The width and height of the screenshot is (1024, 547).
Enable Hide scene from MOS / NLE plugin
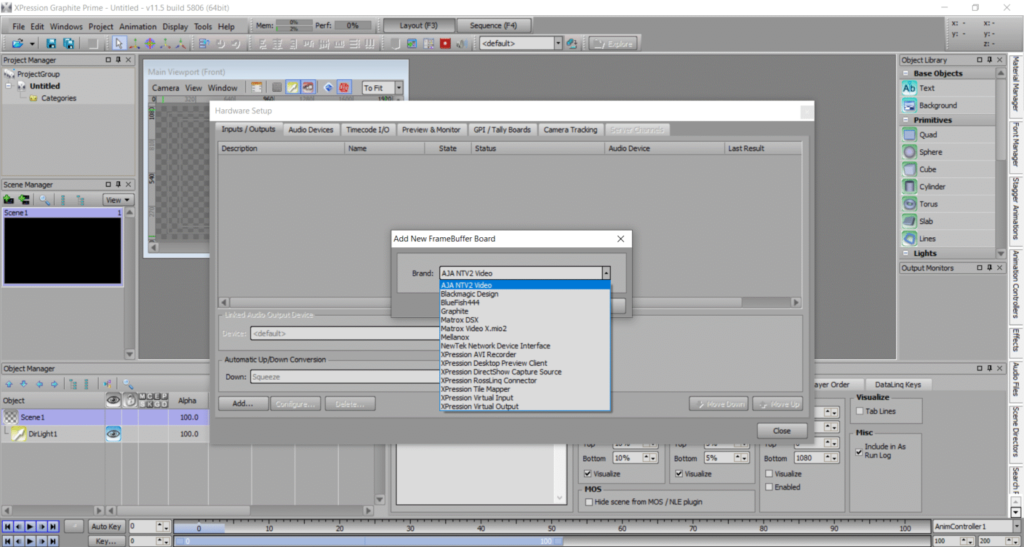[588, 502]
